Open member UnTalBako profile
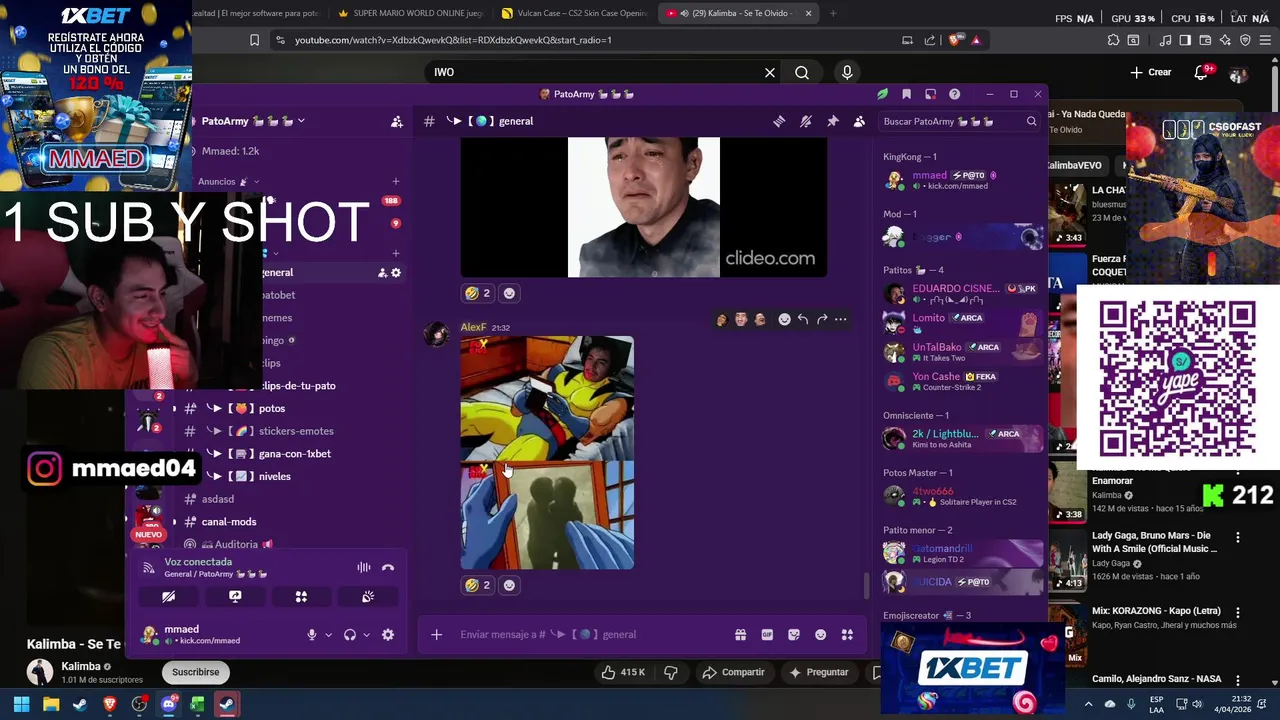The image size is (1280, 720). pyautogui.click(x=960, y=352)
